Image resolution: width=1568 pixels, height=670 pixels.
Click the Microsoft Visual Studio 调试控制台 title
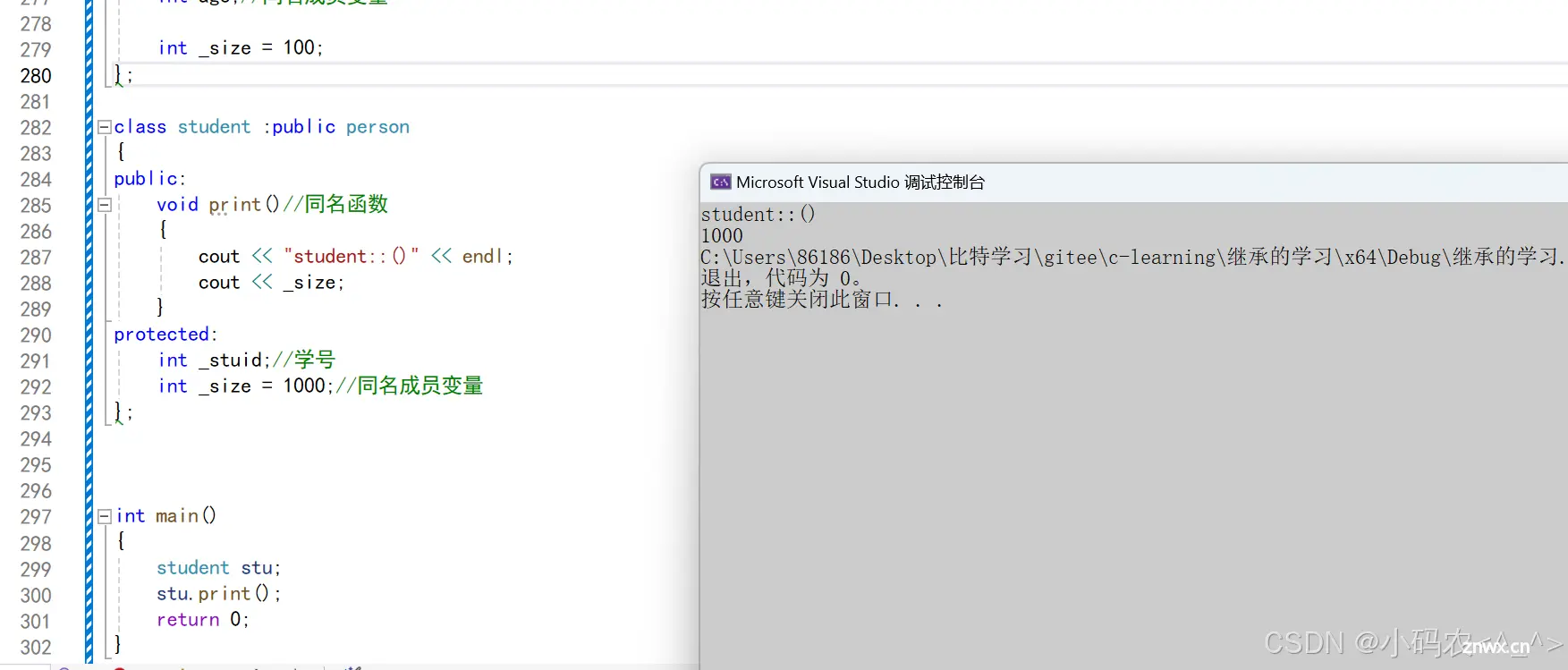click(860, 182)
